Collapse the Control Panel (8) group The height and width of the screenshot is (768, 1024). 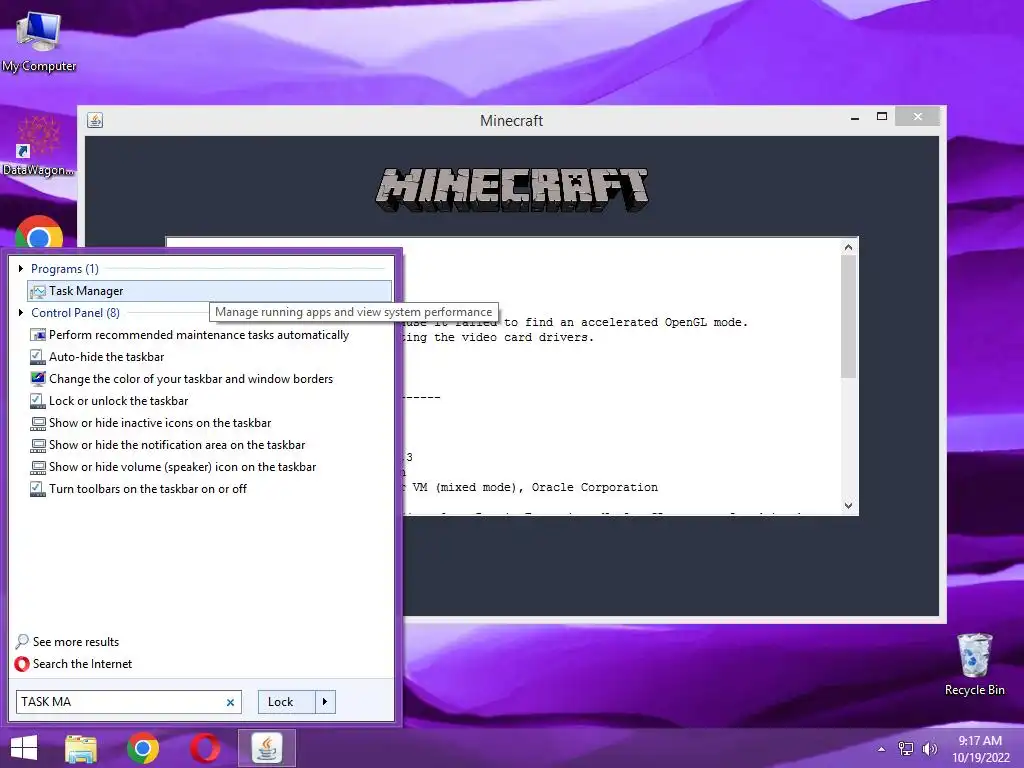pos(21,312)
